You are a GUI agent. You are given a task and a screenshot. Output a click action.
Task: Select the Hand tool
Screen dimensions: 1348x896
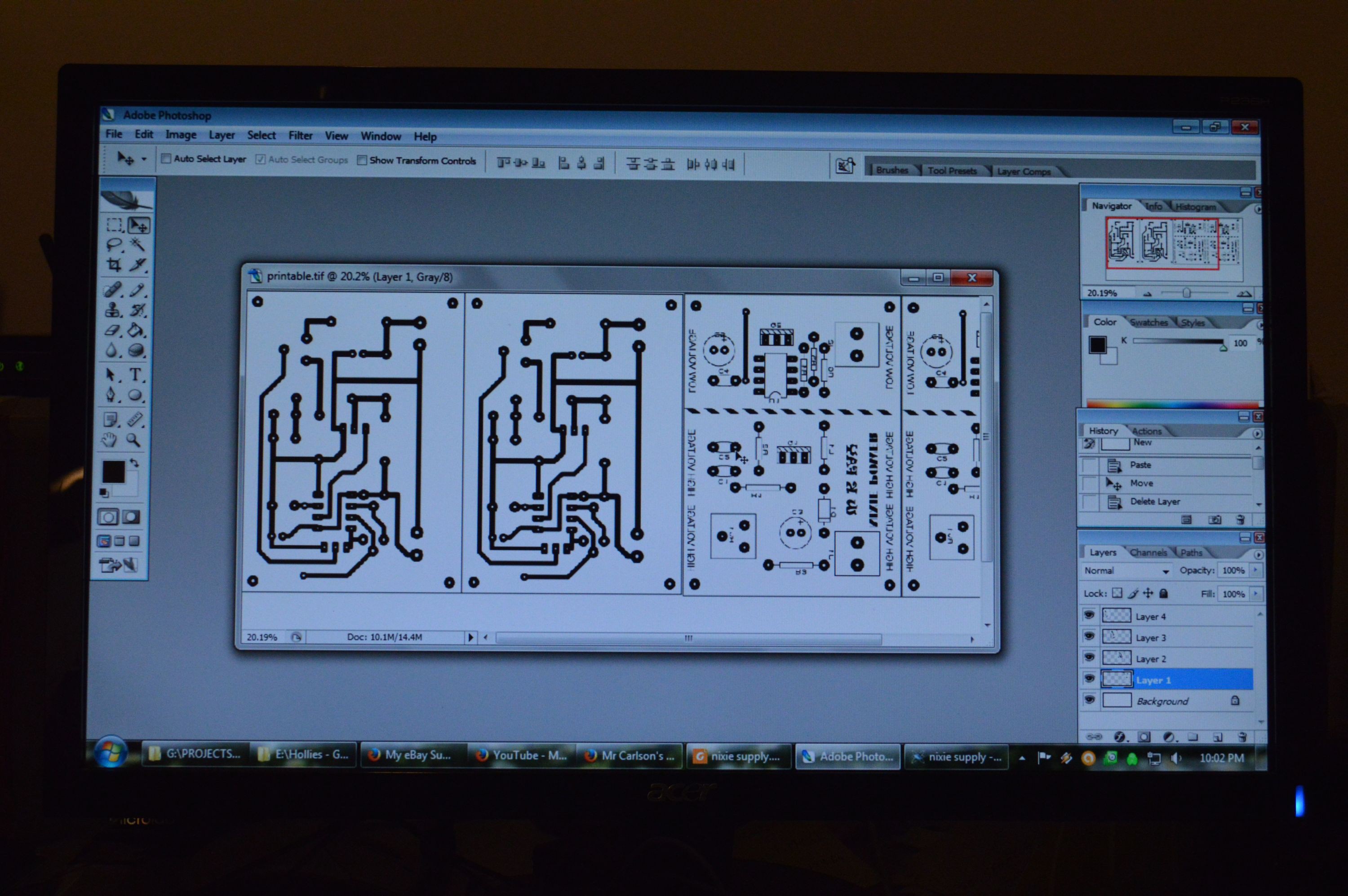(109, 440)
